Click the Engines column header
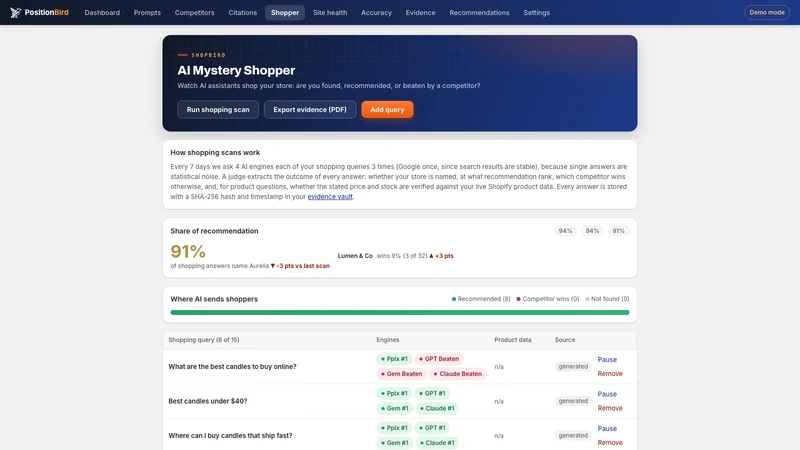800x450 pixels. click(x=388, y=340)
